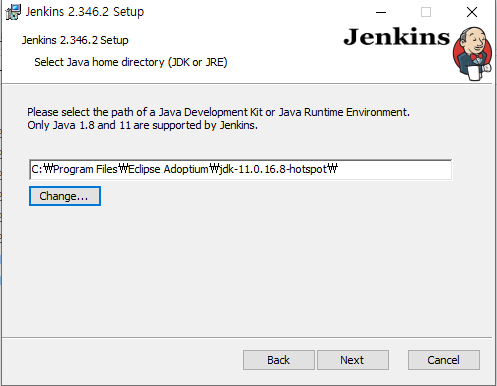
Task: Click the large Jenkins wordmark text
Action: tap(397, 37)
